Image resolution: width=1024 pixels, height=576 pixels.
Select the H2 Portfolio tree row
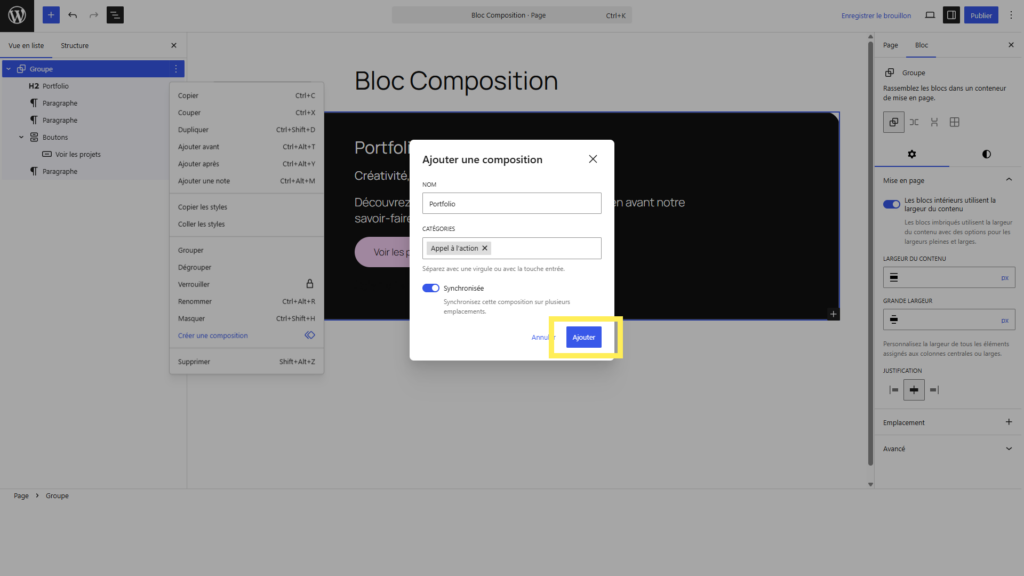91,86
